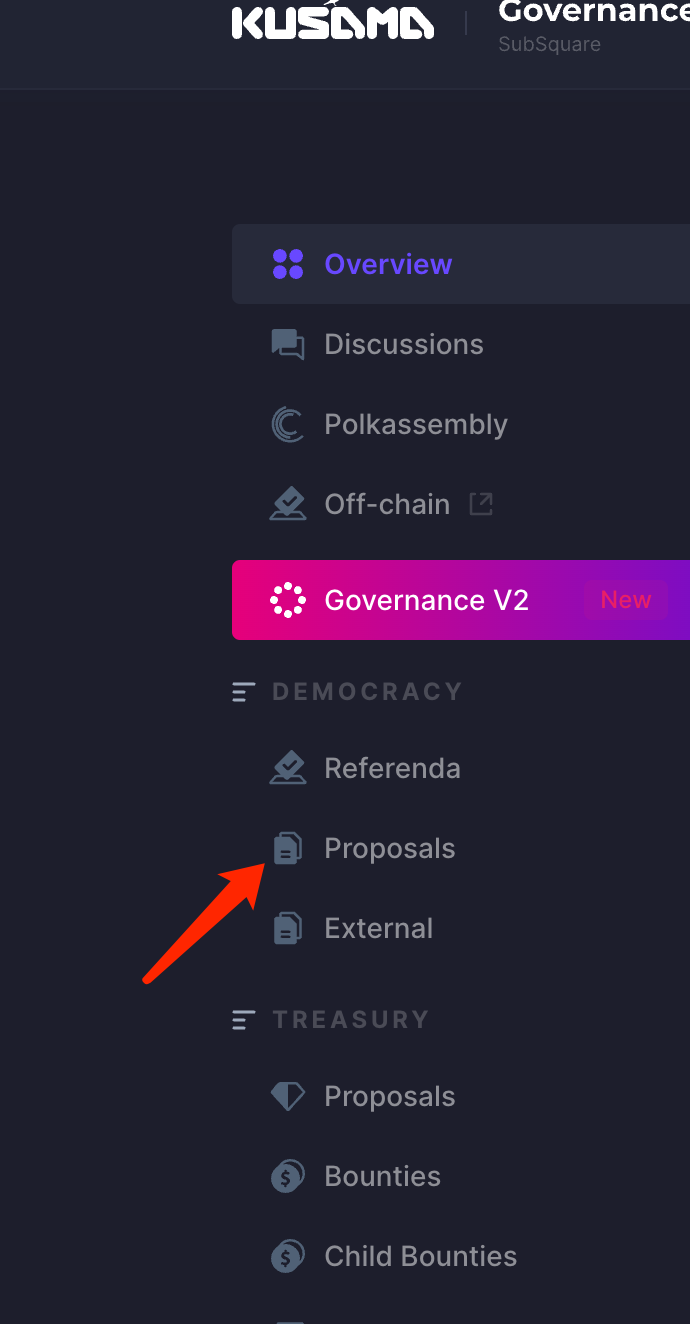The width and height of the screenshot is (690, 1324).
Task: Click the New badge on Governance V2
Action: 626,599
